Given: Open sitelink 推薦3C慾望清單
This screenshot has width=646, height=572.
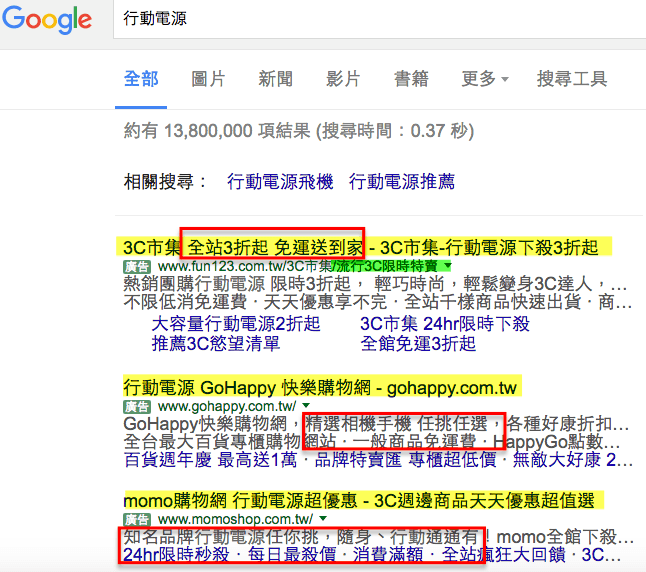Looking at the screenshot, I should click(x=216, y=344).
